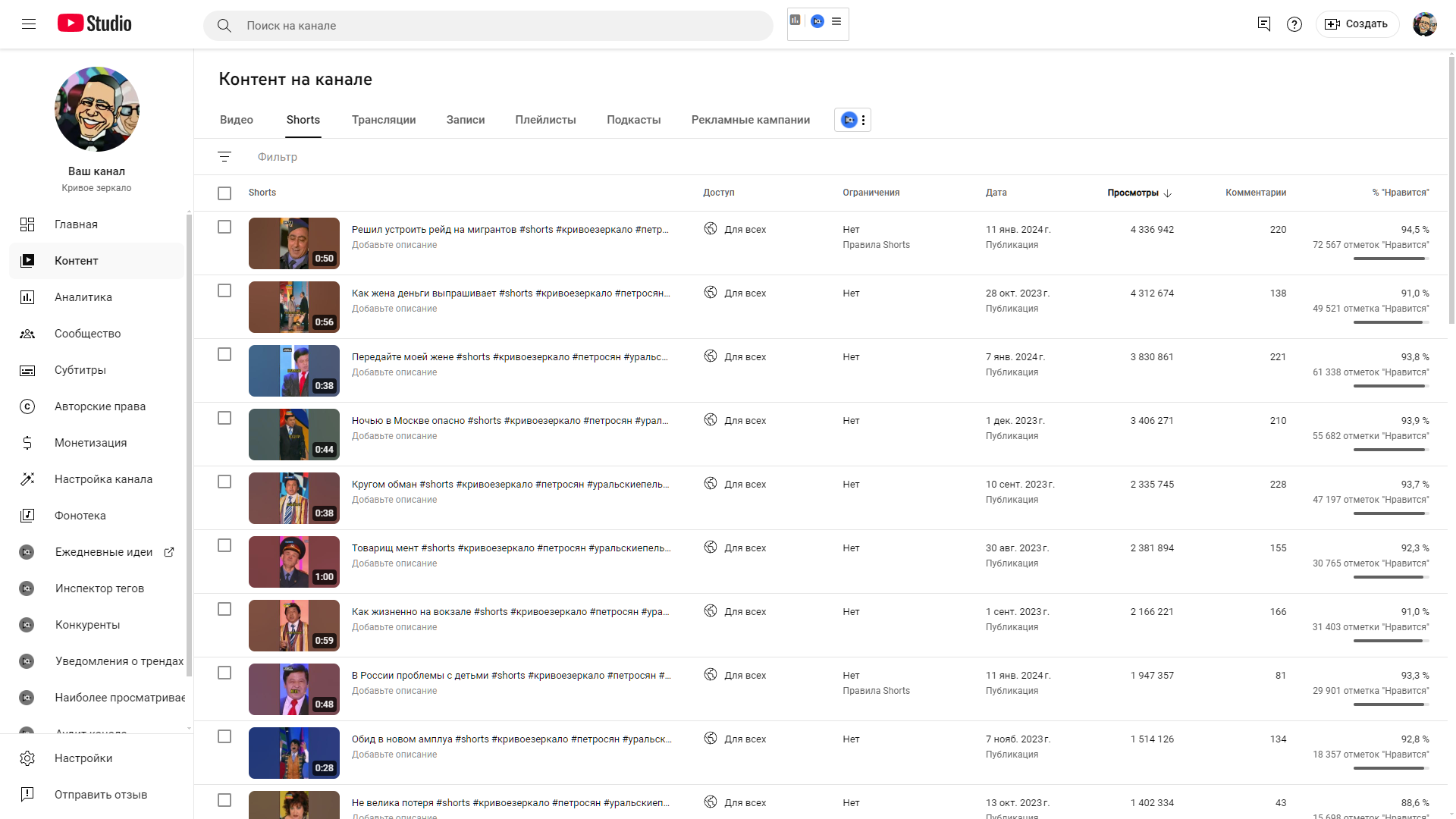Check the 'Передайте моей жене' row checkbox

pos(224,354)
